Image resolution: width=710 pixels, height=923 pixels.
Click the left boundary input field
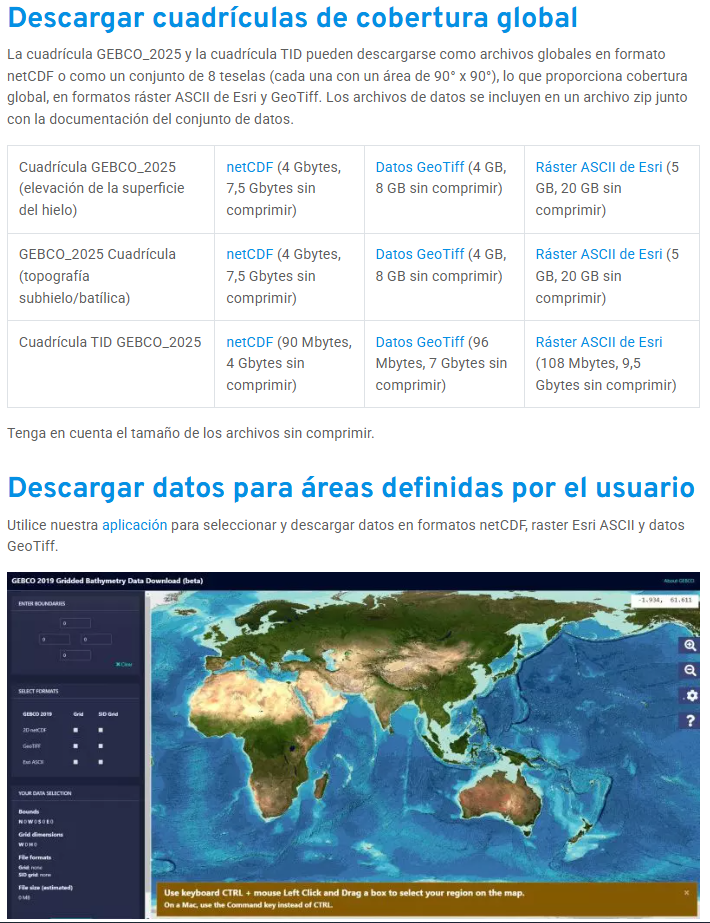(x=54, y=639)
